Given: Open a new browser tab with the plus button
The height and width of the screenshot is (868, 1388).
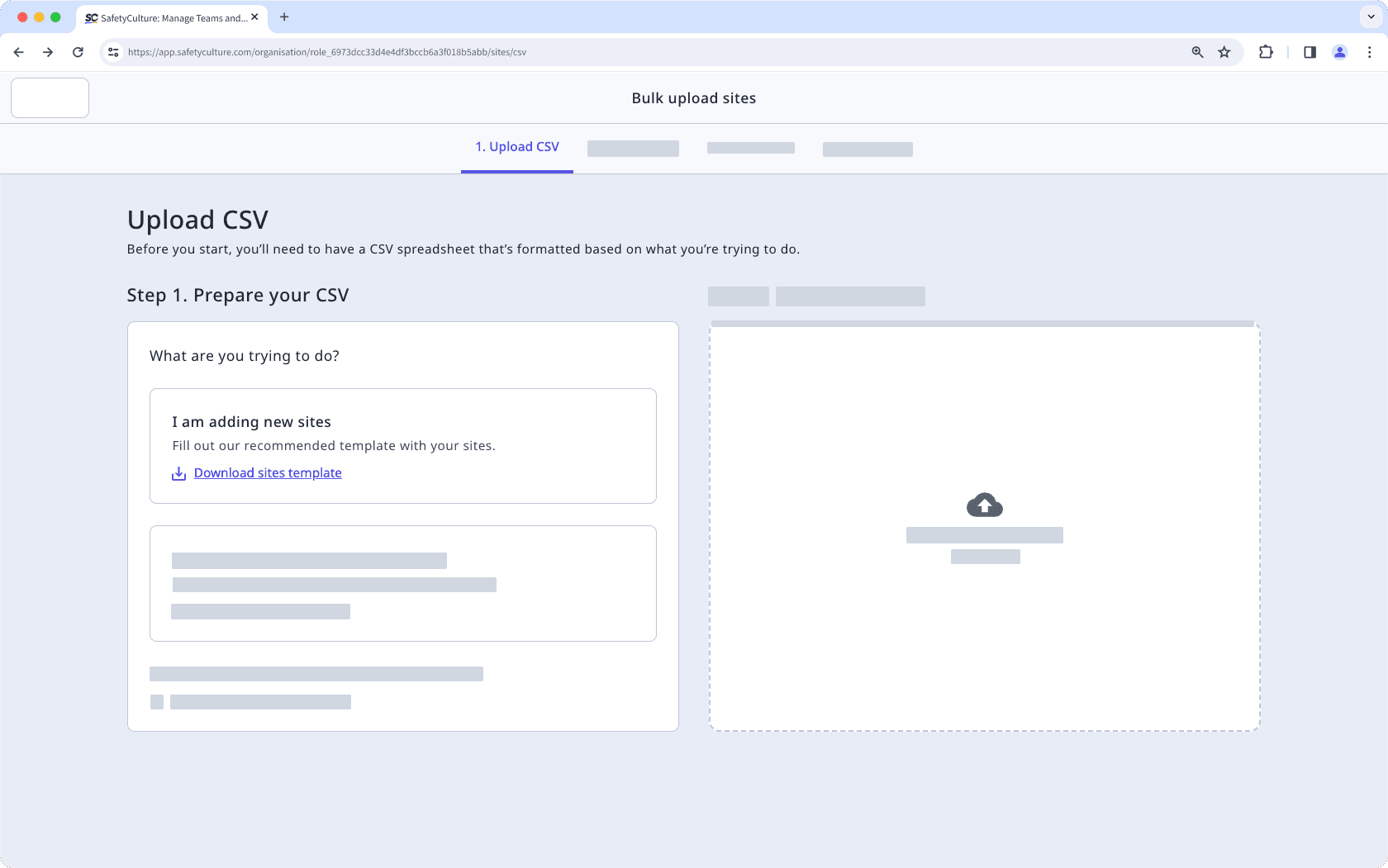Looking at the screenshot, I should 284,17.
